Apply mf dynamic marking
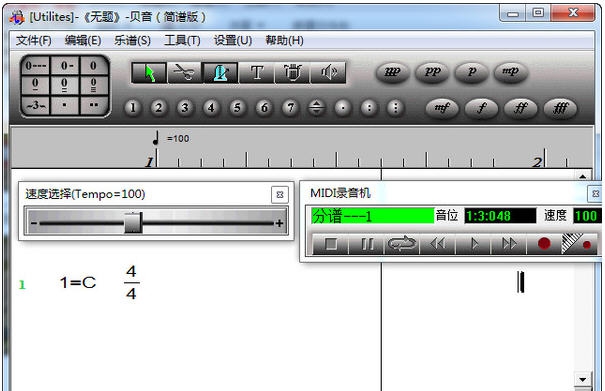Screen dimensions: 605x391 coord(442,108)
